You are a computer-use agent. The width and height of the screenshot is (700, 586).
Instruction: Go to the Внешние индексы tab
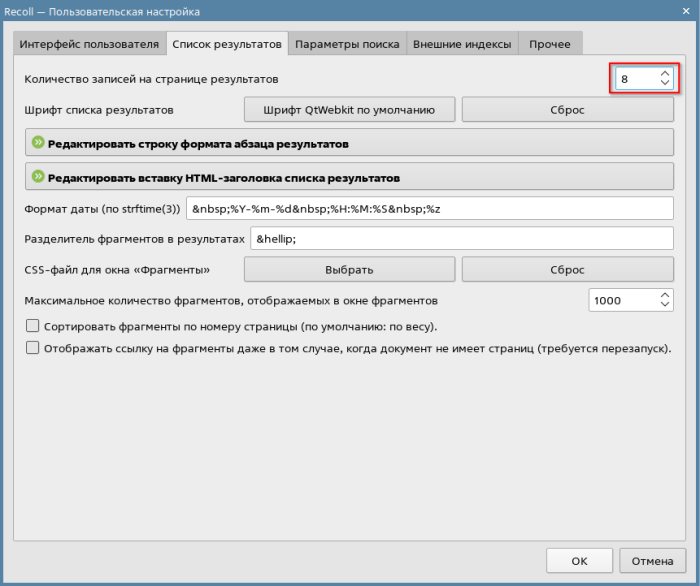[462, 44]
